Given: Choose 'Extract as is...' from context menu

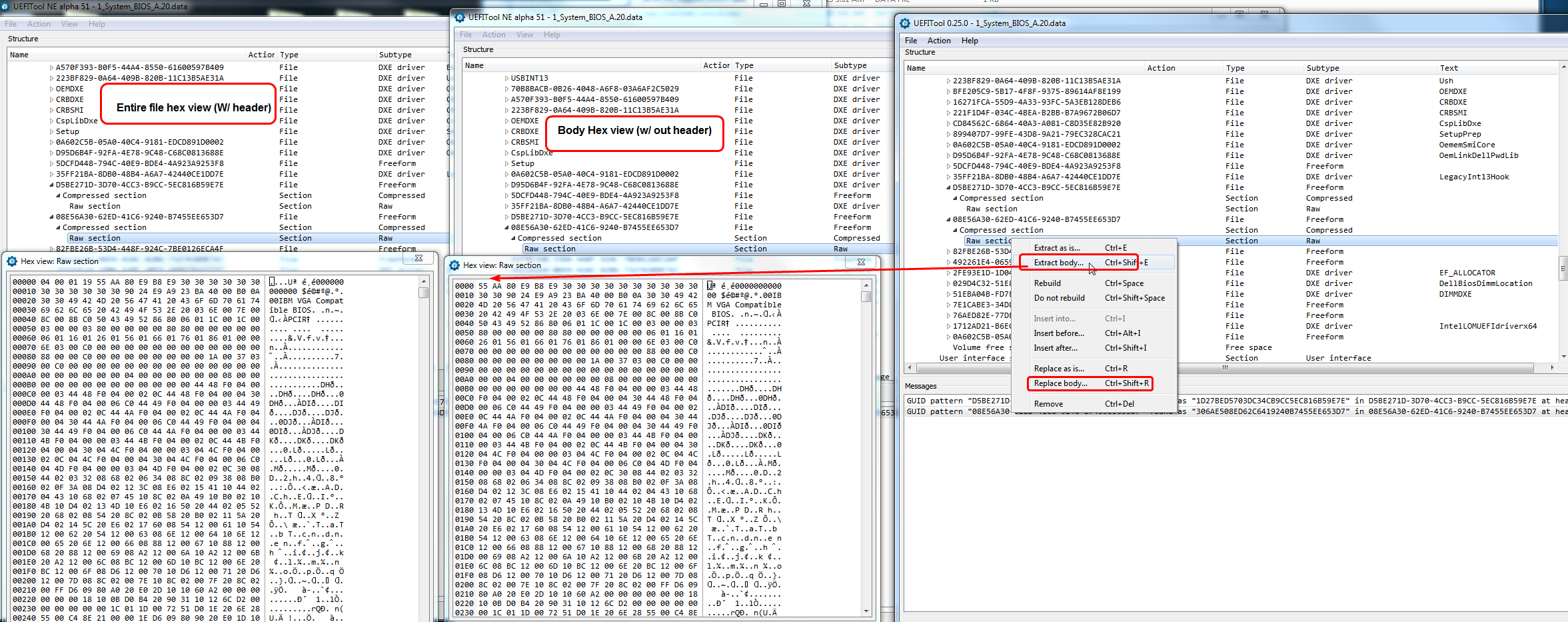Looking at the screenshot, I should 1093,248.
